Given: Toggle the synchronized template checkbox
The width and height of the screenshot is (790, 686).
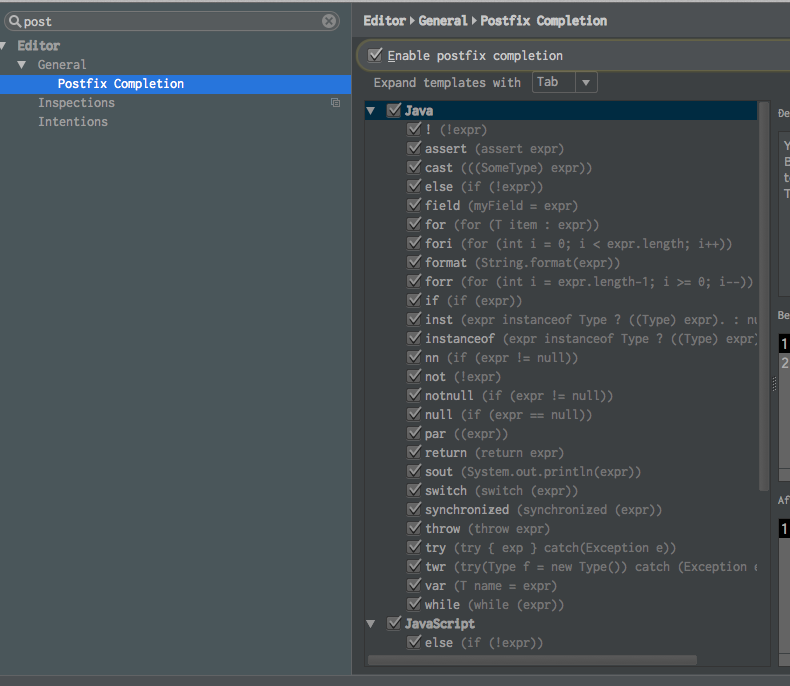Looking at the screenshot, I should tap(414, 509).
